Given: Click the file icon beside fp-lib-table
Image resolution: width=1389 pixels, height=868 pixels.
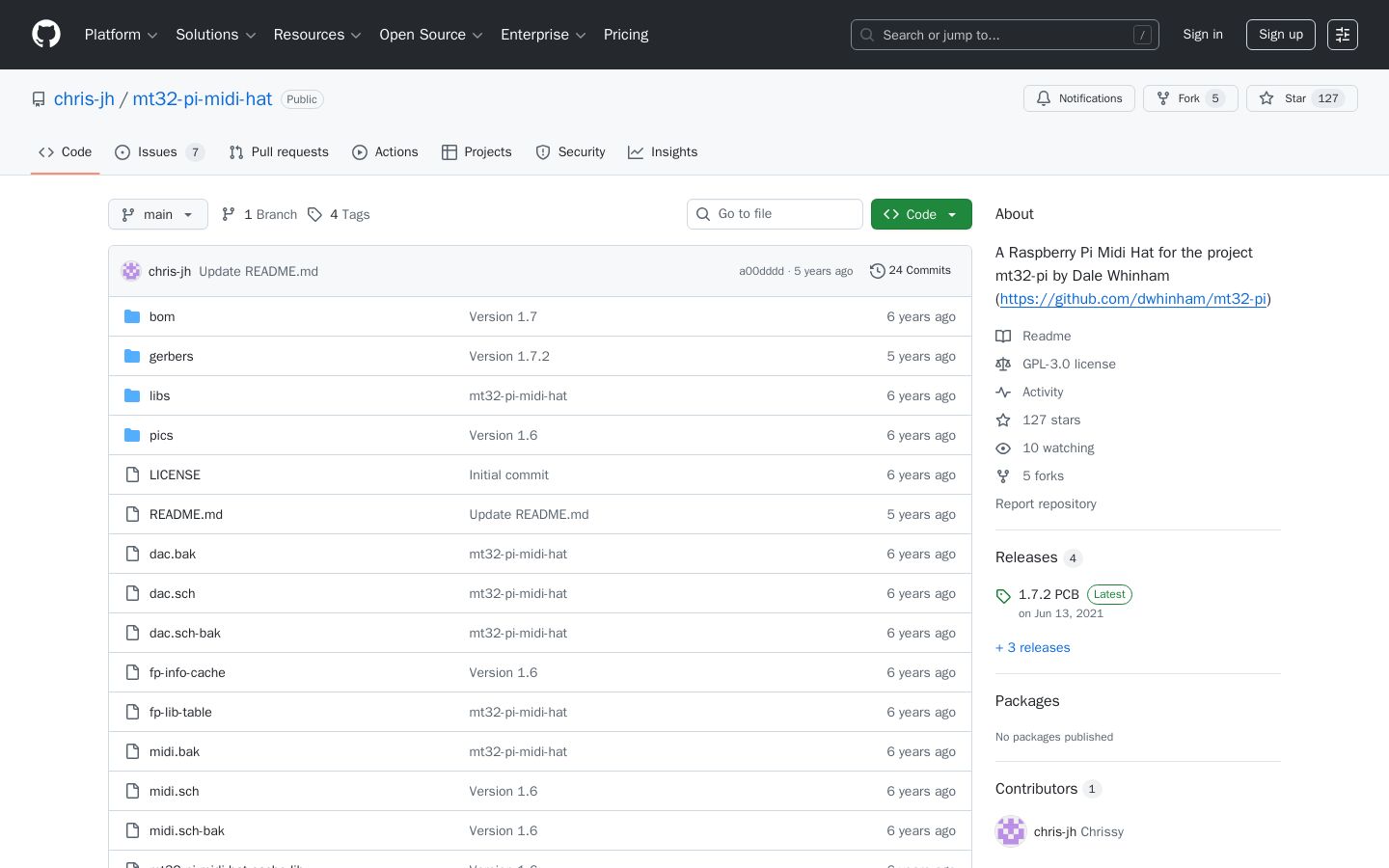Looking at the screenshot, I should point(132,712).
